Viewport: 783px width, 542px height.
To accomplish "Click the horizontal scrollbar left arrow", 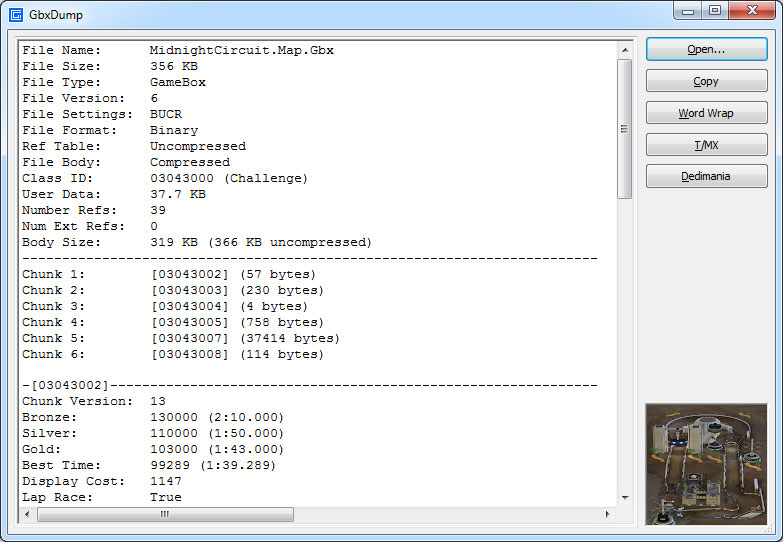I will click(29, 514).
